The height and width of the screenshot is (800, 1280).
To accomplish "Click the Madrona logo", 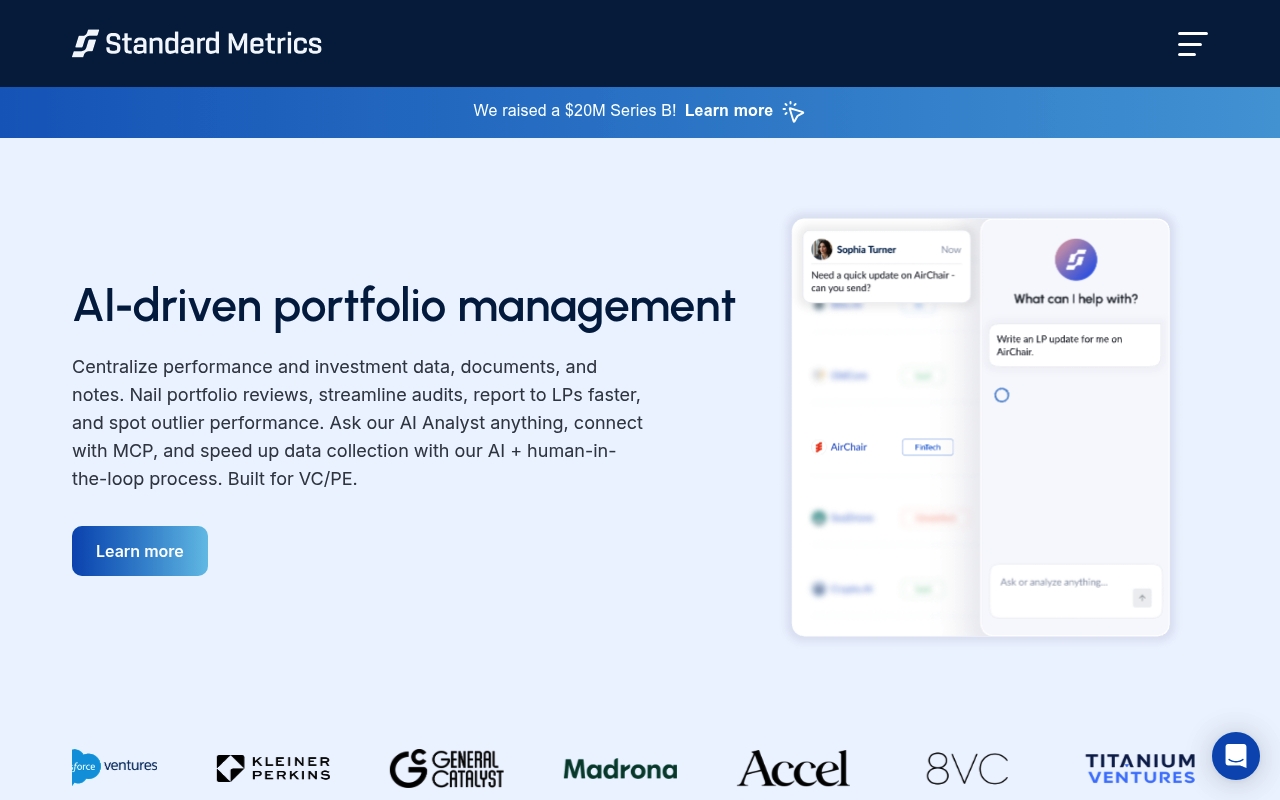I will 620,769.
